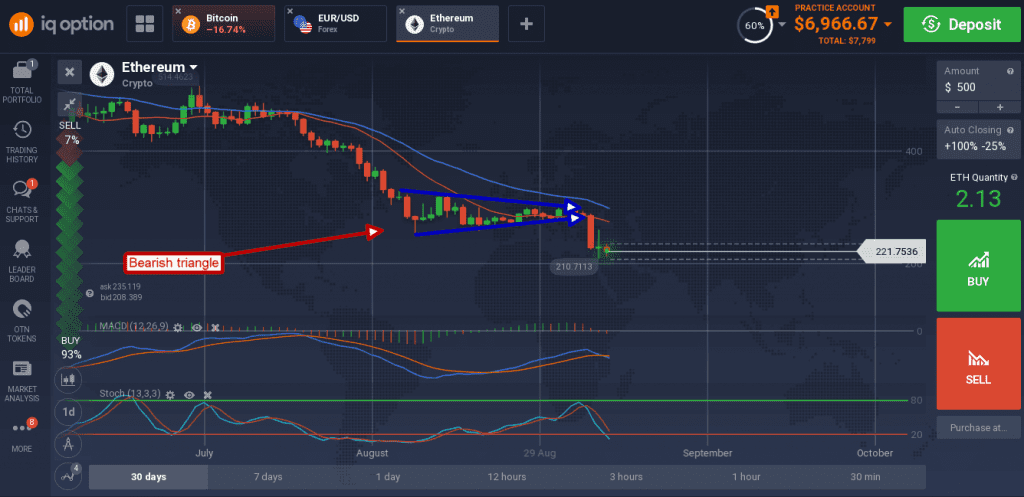Click the TOTAL: $7,799 text
The image size is (1024, 497).
pos(846,40)
